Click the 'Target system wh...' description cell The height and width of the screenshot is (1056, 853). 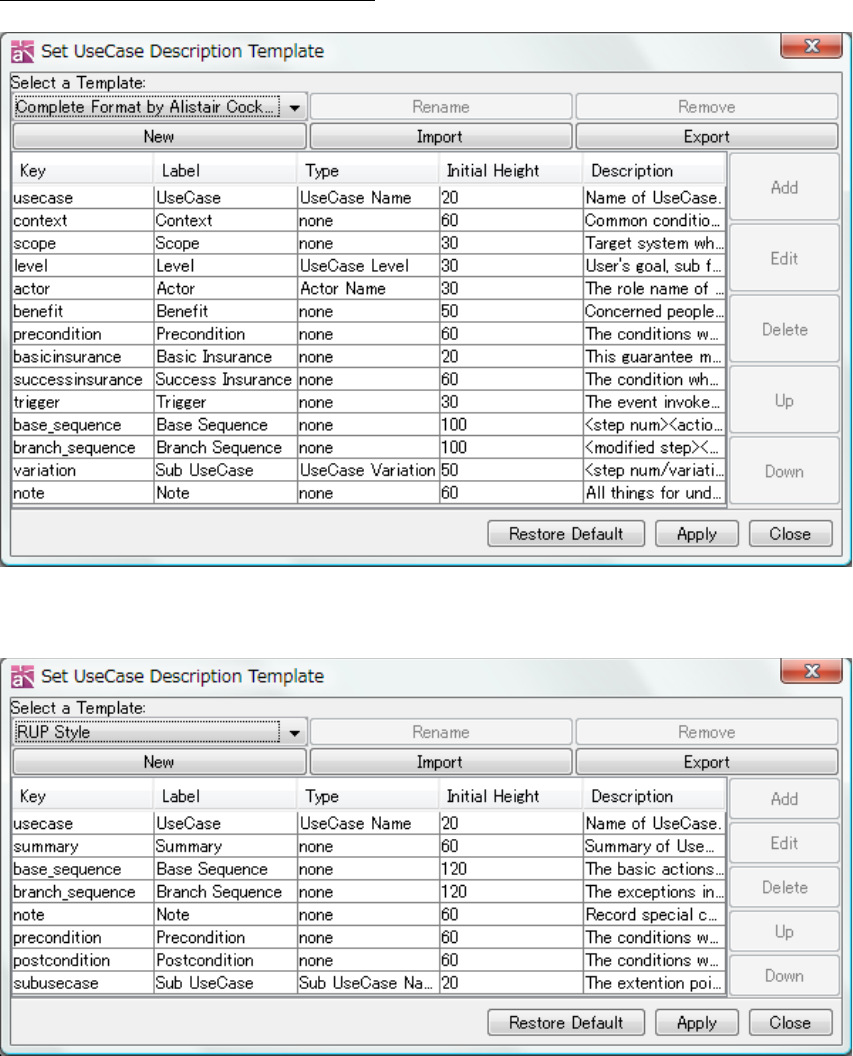654,243
